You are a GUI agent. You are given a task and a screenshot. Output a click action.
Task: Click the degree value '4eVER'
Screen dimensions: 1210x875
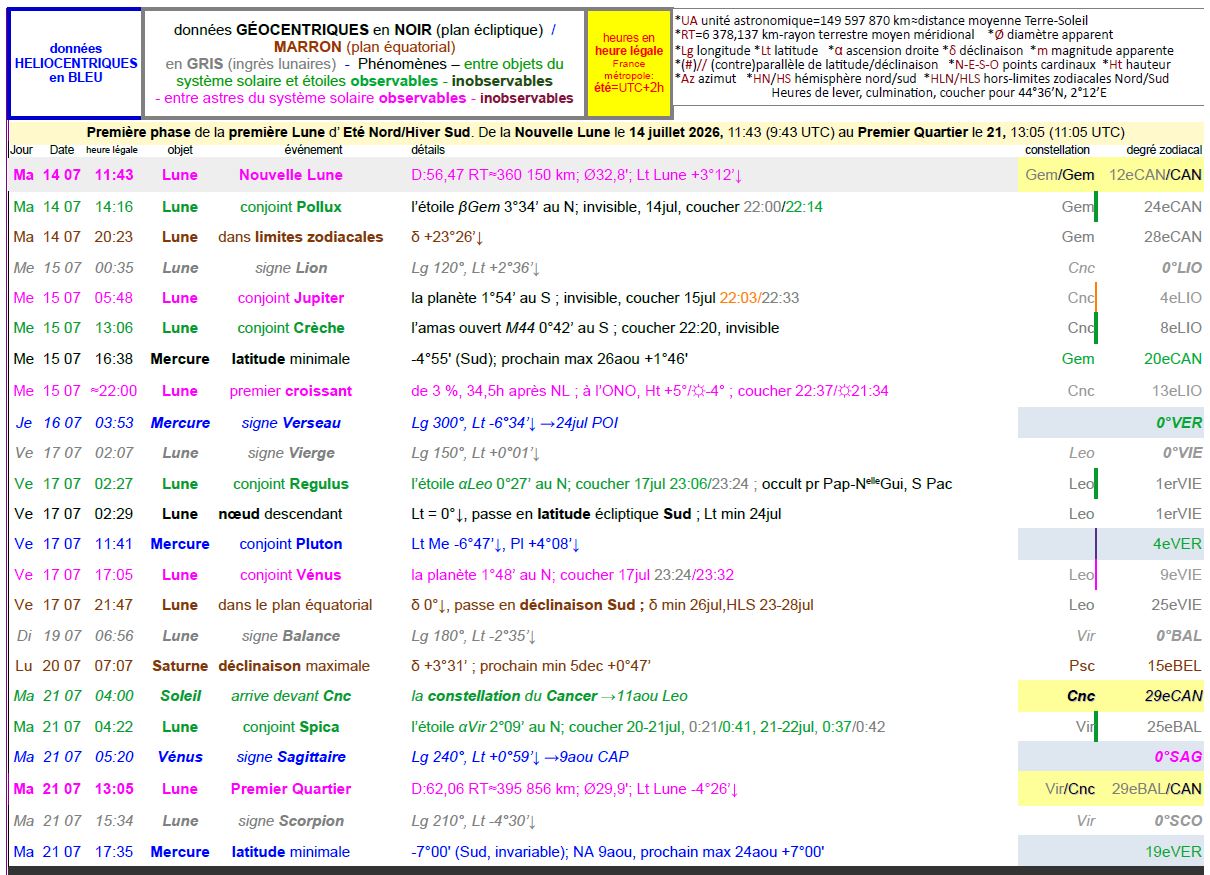(x=1177, y=544)
